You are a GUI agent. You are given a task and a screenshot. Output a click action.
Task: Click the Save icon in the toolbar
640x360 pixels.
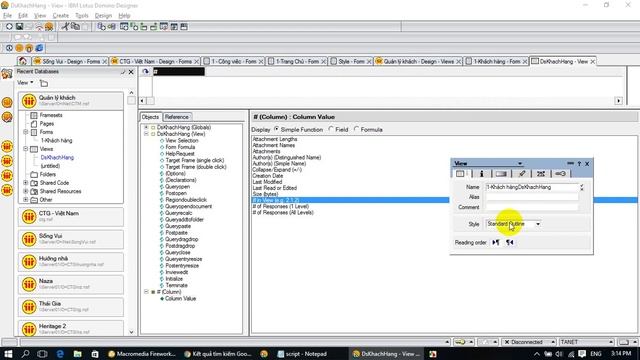click(x=19, y=27)
